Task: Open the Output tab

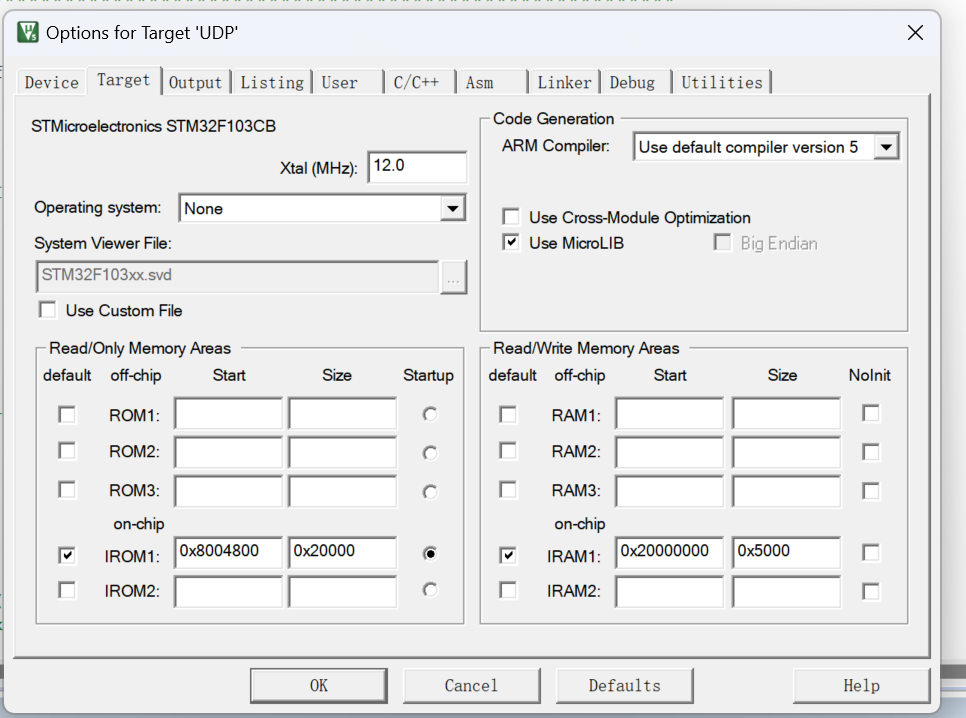Action: pyautogui.click(x=195, y=83)
